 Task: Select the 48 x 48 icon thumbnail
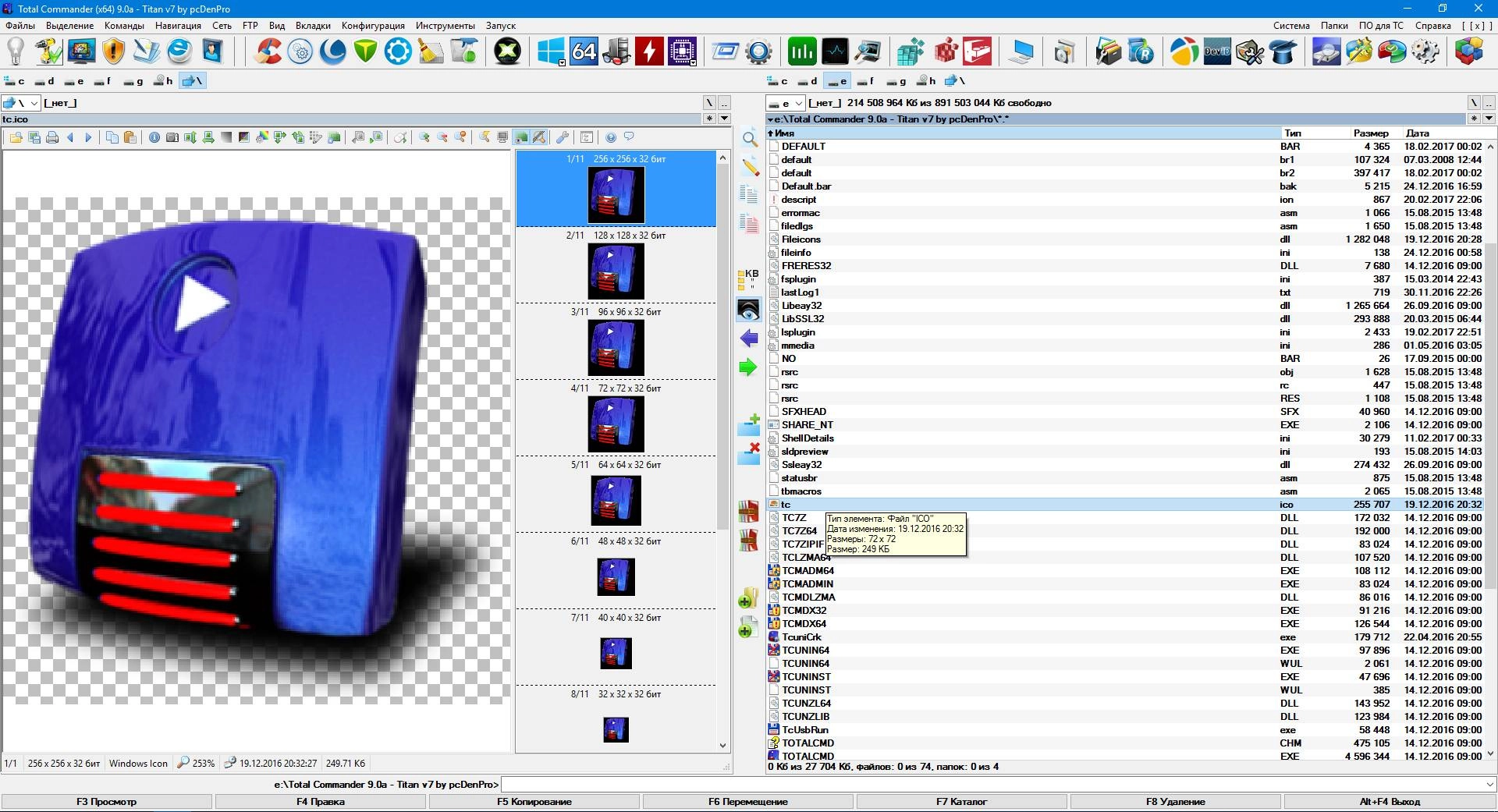(x=616, y=570)
